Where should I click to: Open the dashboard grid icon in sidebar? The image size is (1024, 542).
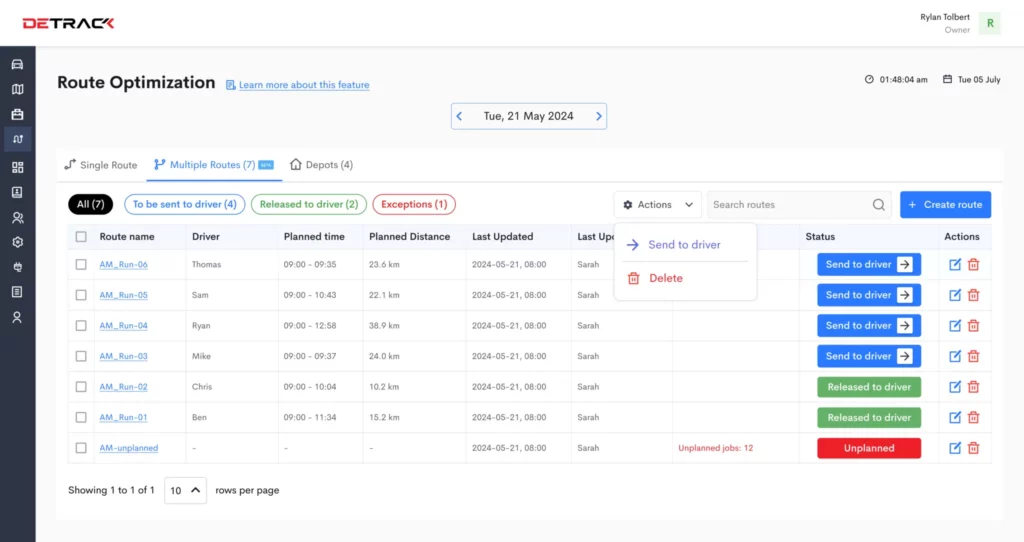pyautogui.click(x=18, y=167)
